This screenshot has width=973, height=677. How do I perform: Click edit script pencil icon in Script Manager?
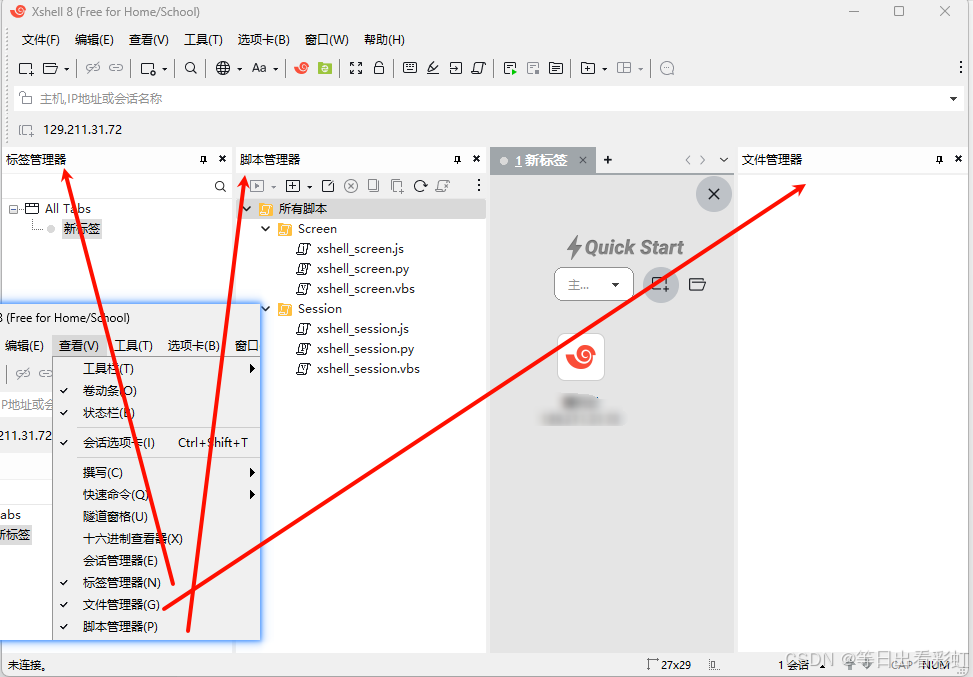pyautogui.click(x=328, y=186)
